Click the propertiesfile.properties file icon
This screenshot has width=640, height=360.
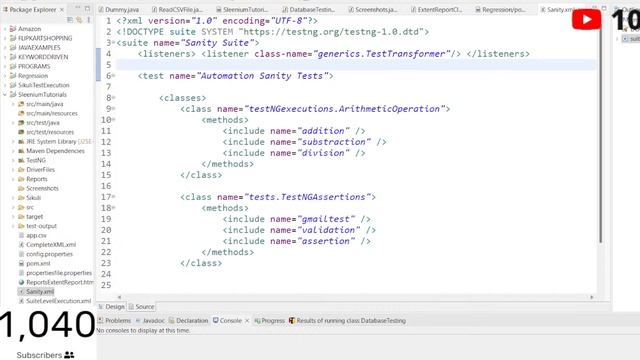21,273
